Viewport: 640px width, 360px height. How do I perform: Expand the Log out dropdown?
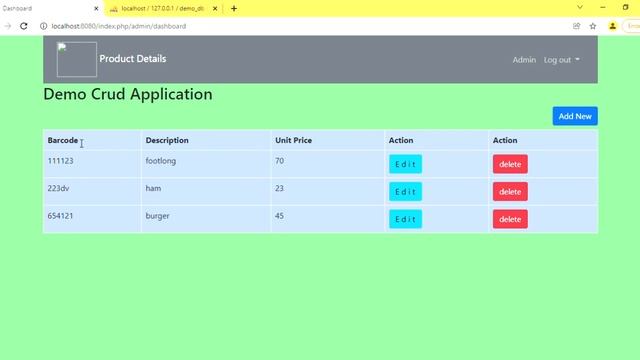562,60
